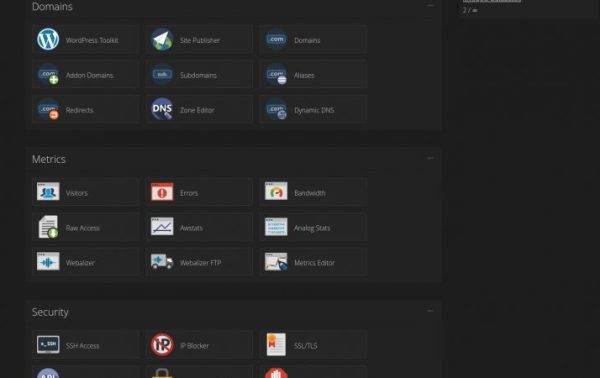Click the 2 / ∞ usage statistic
This screenshot has width=600, height=378.
[470, 11]
